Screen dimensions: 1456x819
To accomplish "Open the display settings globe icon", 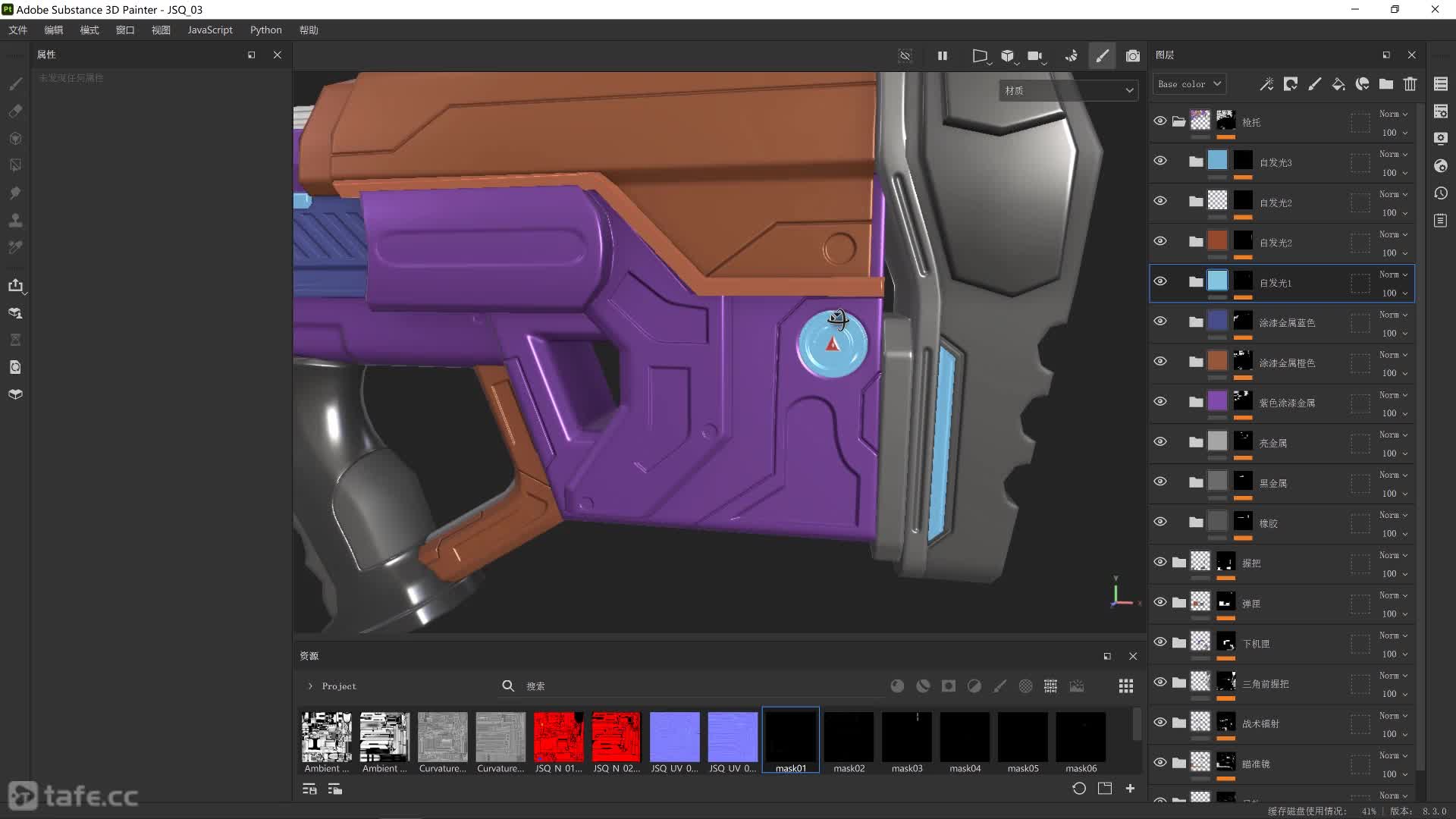I will coord(1441,166).
